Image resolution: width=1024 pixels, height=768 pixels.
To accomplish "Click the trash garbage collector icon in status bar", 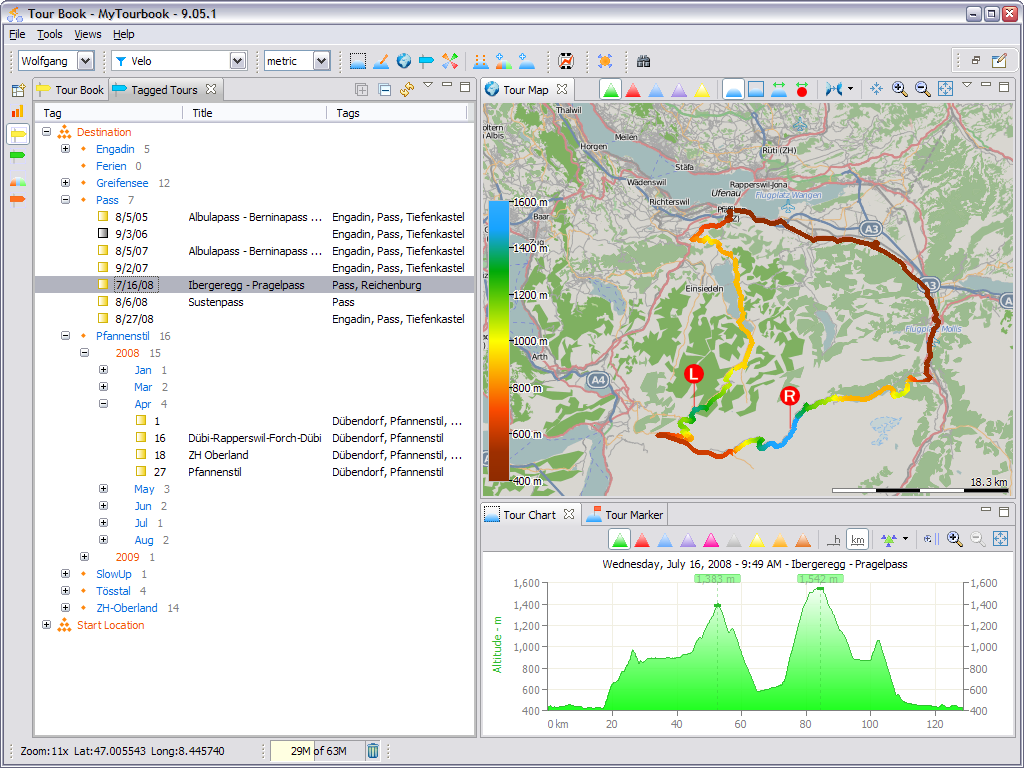I will [x=372, y=751].
